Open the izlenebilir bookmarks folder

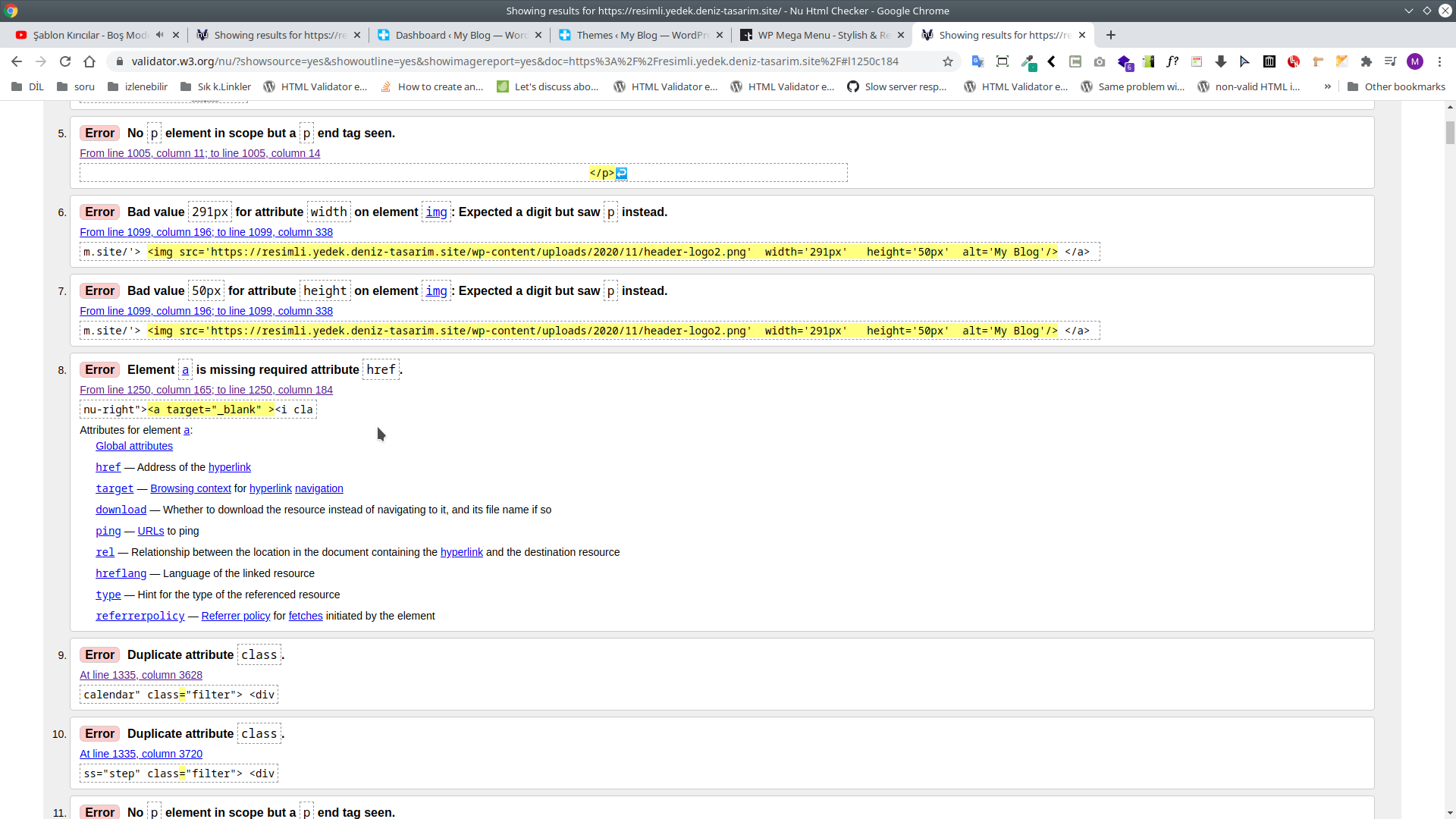tap(137, 86)
